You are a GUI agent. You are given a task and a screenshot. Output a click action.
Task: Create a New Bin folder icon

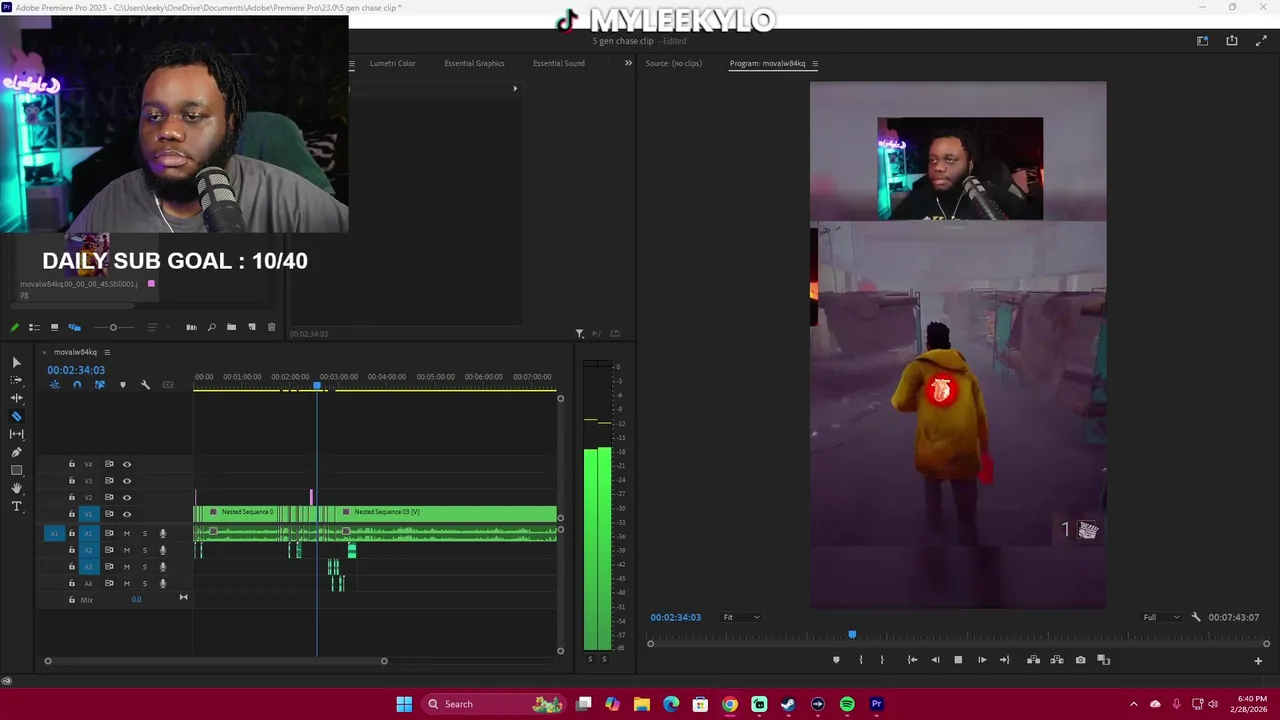(231, 327)
